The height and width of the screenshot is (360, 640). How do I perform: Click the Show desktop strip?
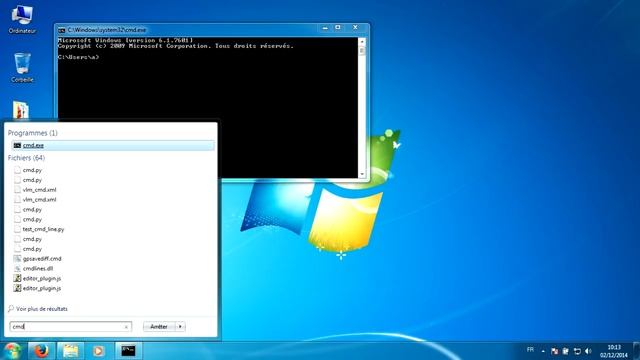[x=636, y=351]
